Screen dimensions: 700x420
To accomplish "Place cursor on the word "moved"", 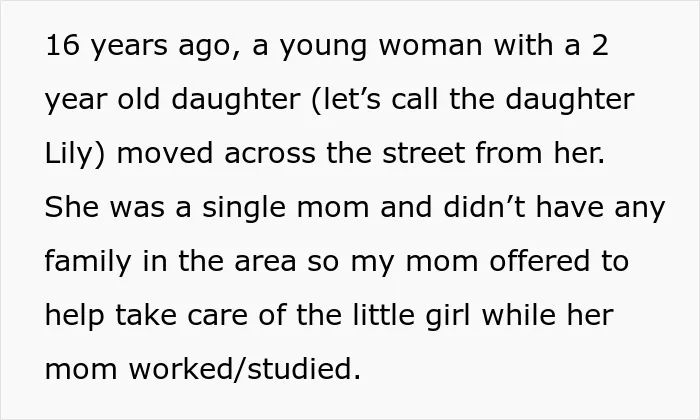I will 164,153.
